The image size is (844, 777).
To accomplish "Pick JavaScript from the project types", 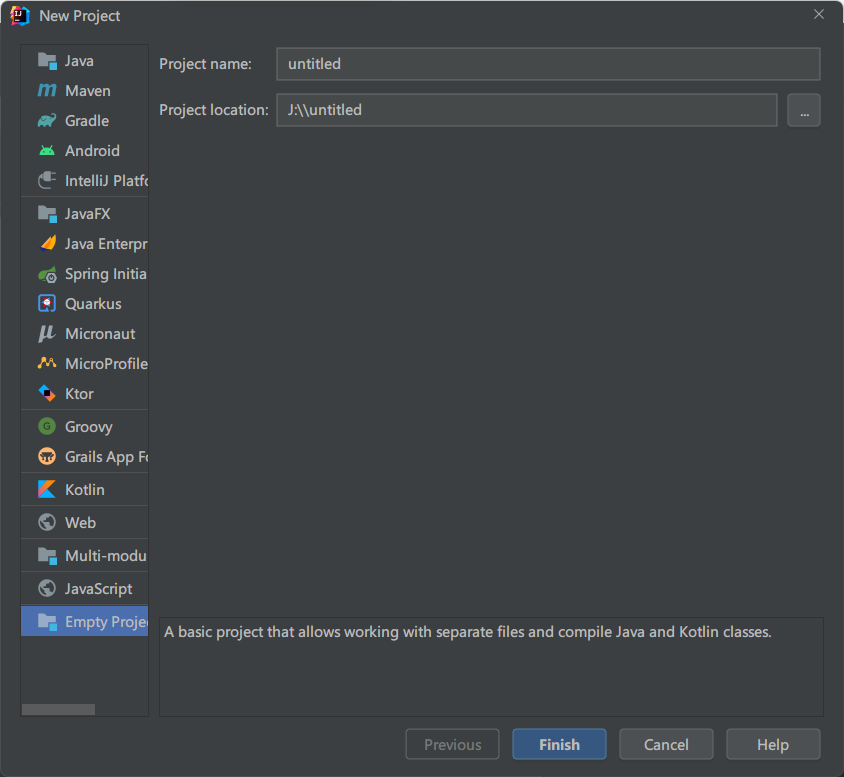I will click(98, 589).
